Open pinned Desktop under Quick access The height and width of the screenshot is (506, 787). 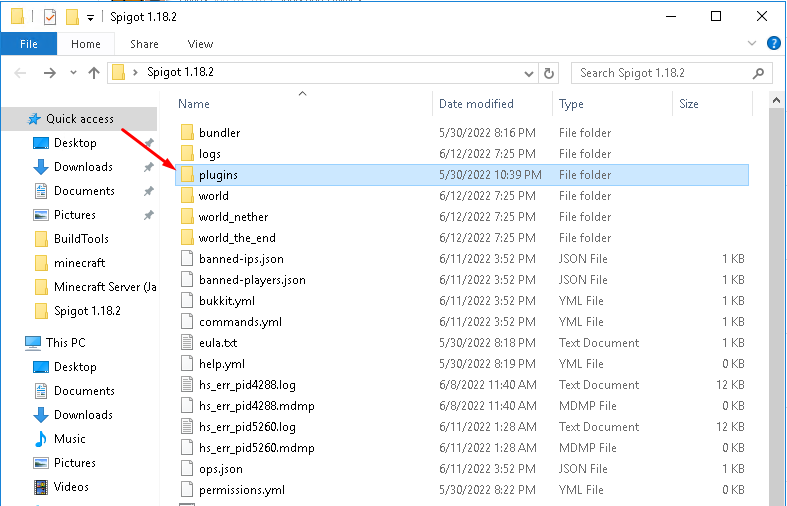coord(75,143)
